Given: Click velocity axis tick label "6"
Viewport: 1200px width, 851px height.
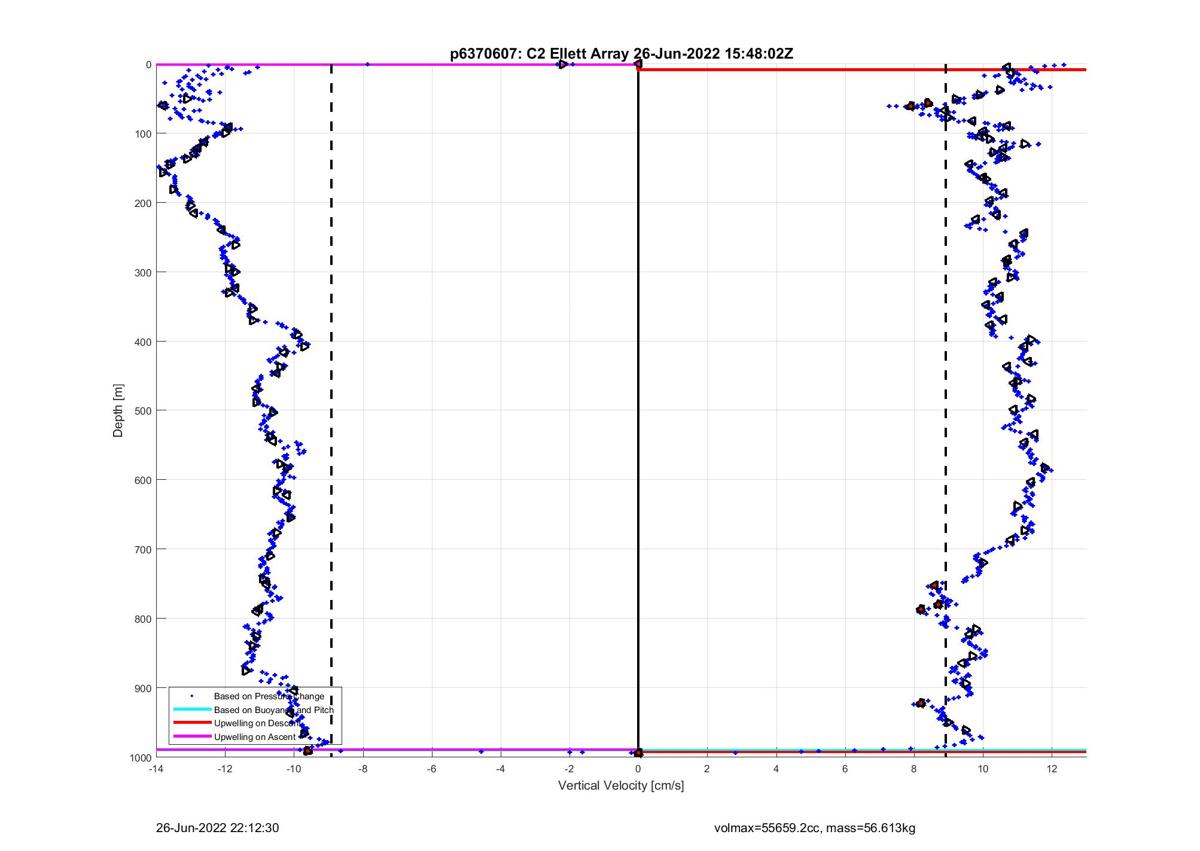Looking at the screenshot, I should 845,769.
